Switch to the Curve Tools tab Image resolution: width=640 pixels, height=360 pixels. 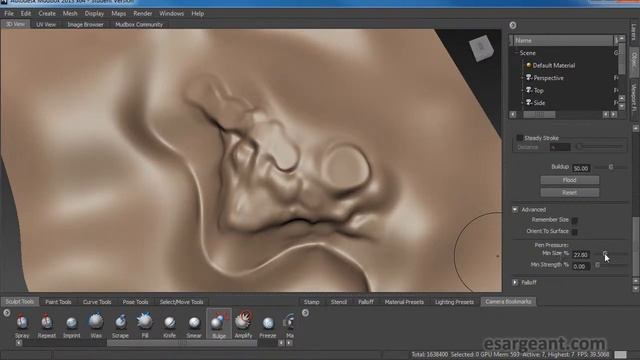[x=97, y=302]
